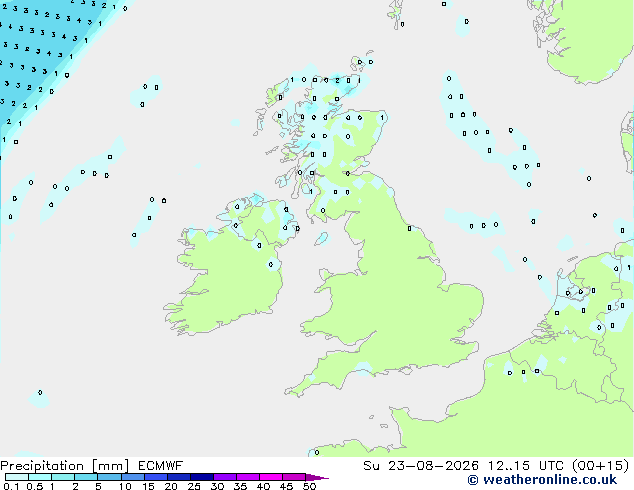Click the ECMWF model label
Image resolution: width=634 pixels, height=490 pixels.
tap(161, 466)
